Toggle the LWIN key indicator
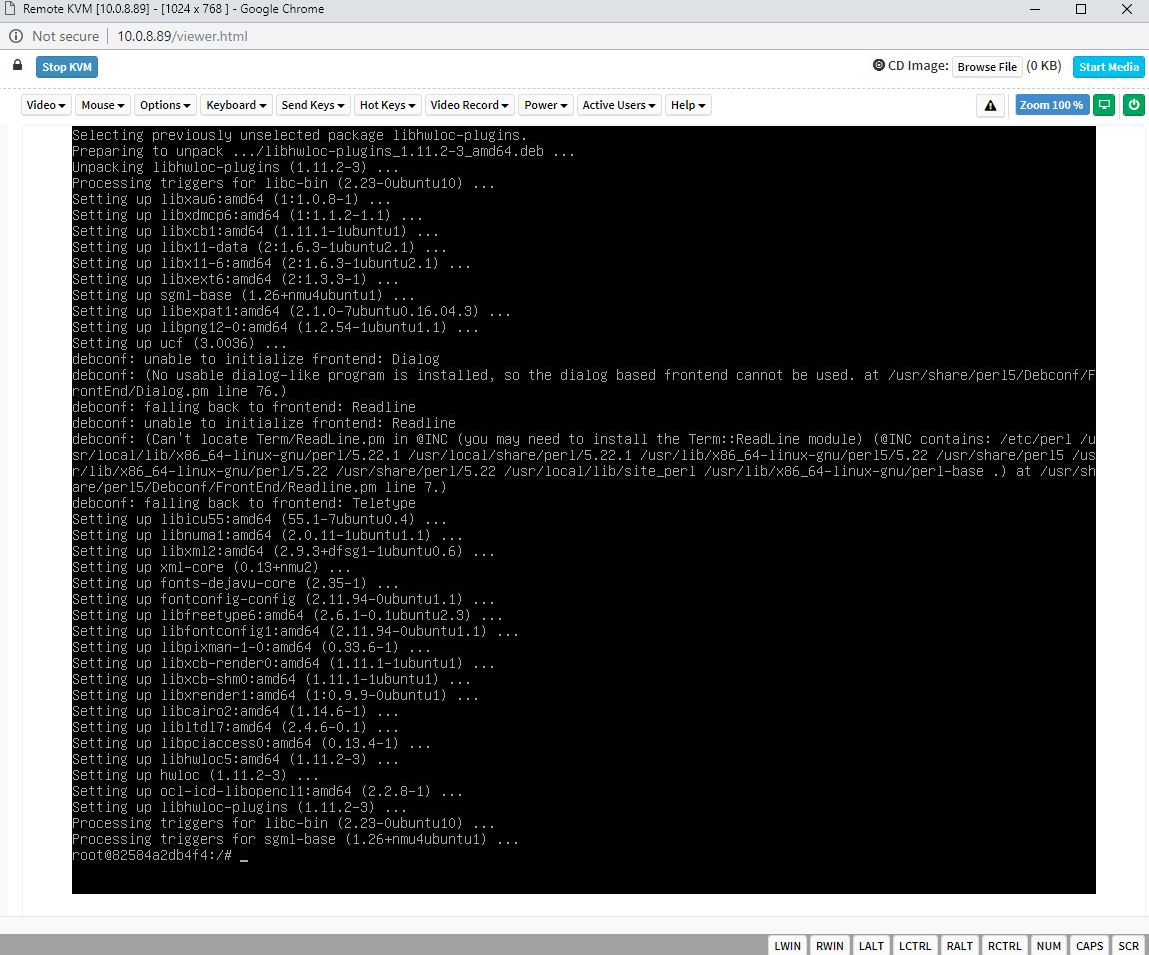 788,945
